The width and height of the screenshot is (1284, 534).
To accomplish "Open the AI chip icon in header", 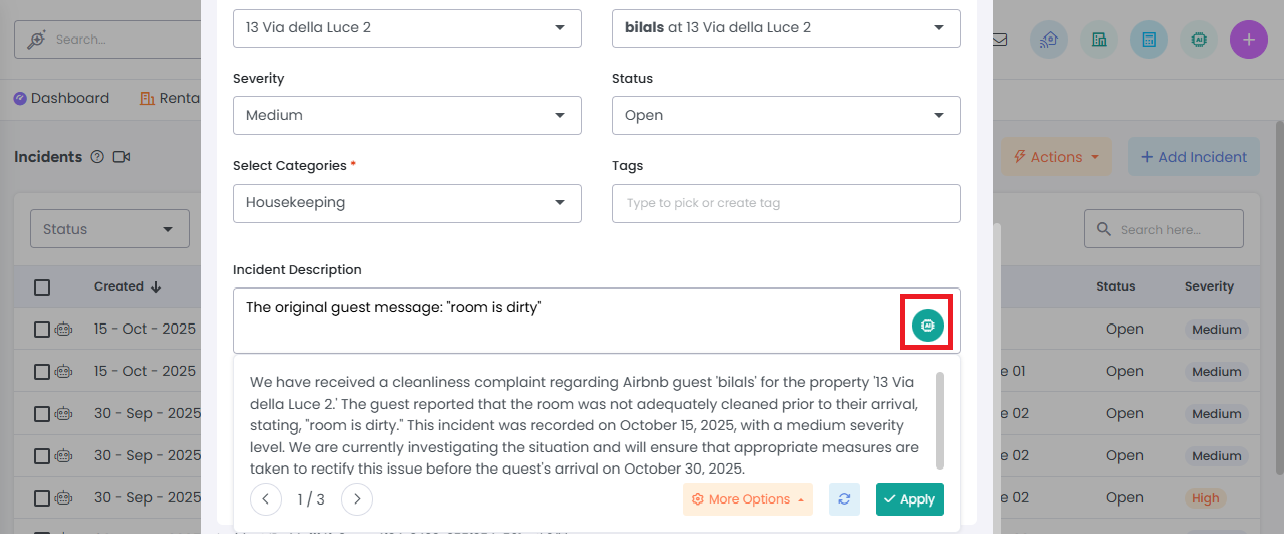I will pos(1199,40).
